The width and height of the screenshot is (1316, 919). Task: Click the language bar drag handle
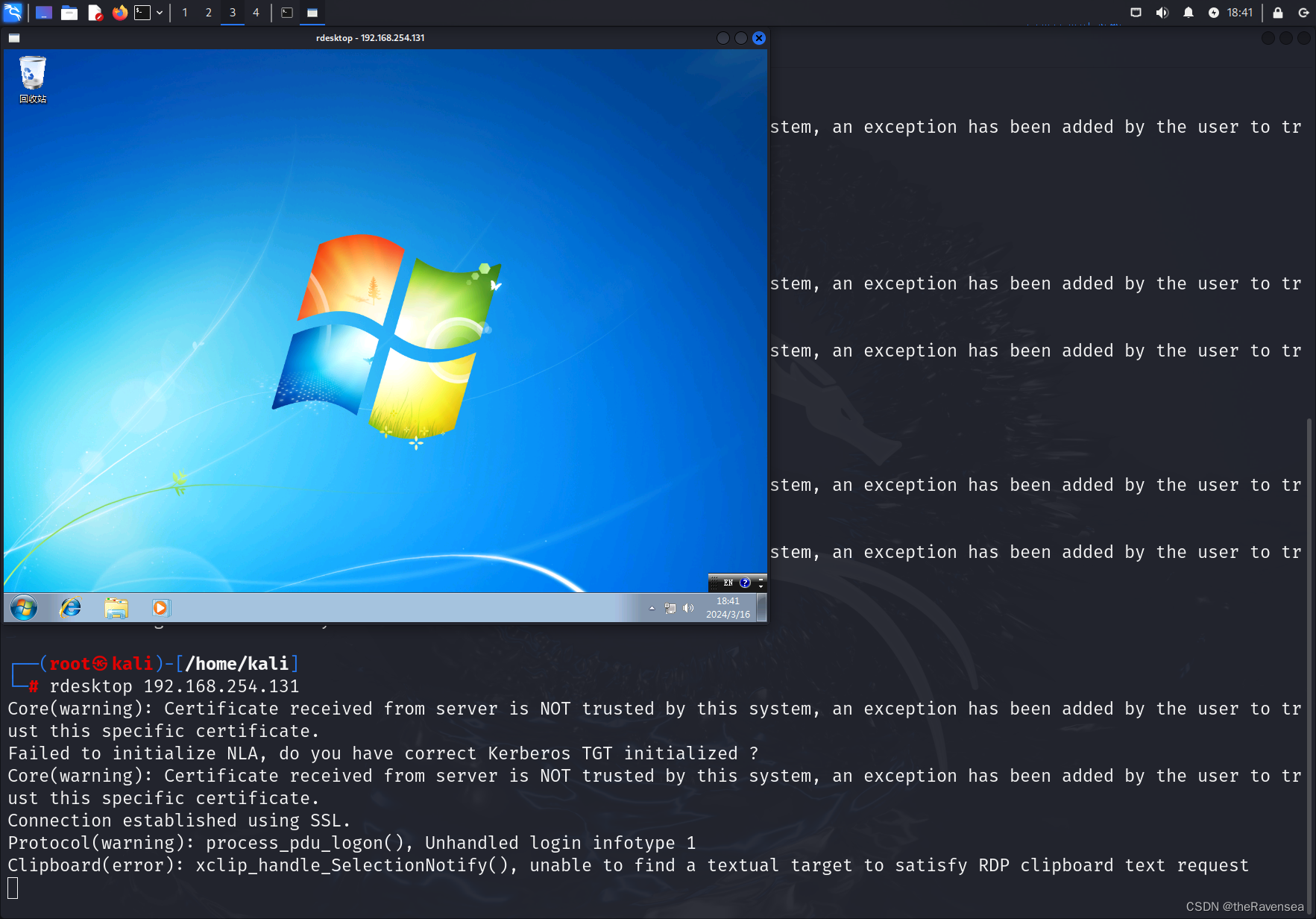pyautogui.click(x=714, y=583)
